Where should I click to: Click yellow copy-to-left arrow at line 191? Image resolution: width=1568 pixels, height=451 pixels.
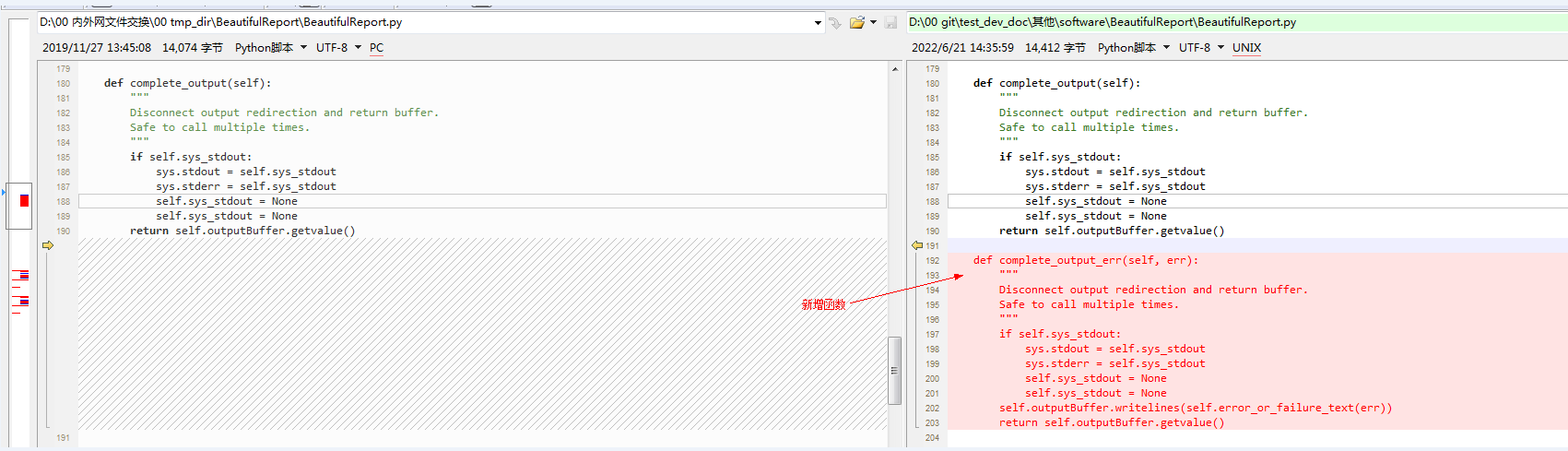pos(917,245)
